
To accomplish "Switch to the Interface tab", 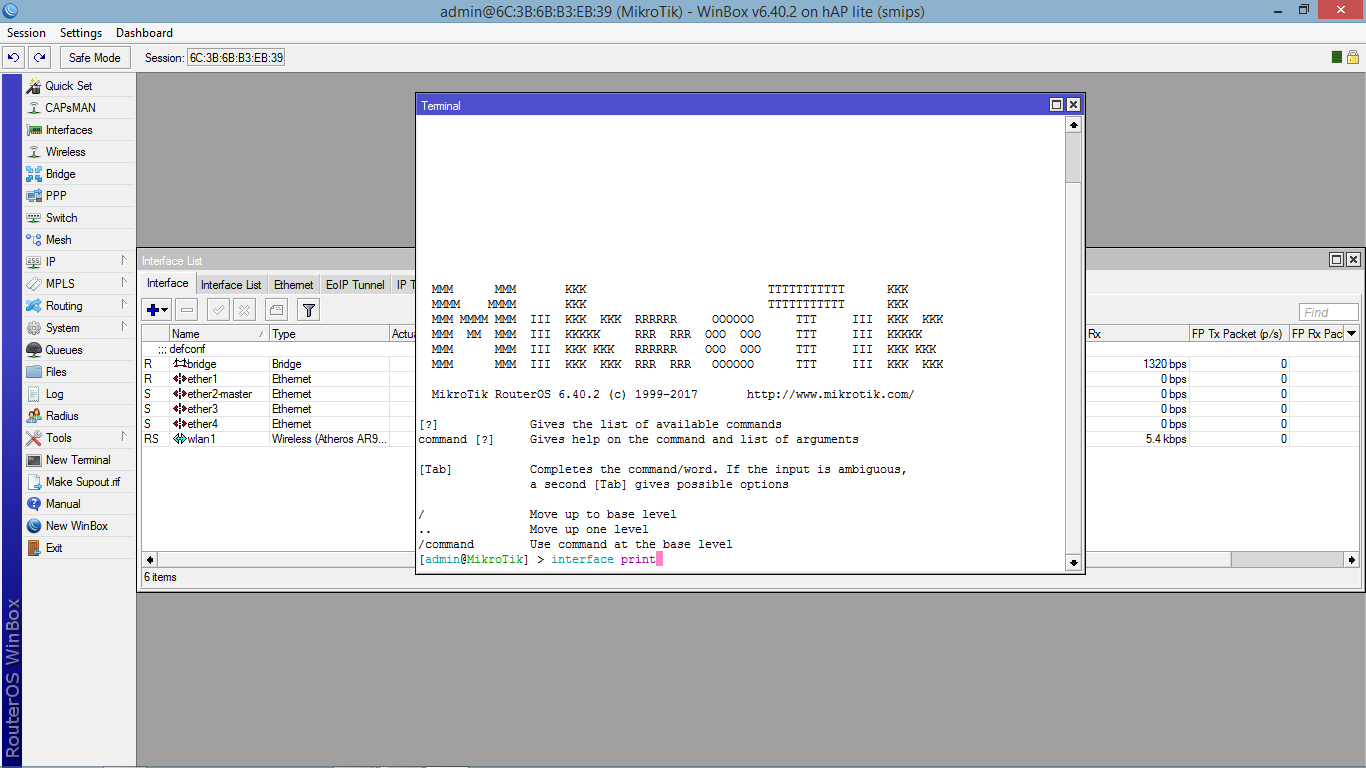I will [x=168, y=284].
